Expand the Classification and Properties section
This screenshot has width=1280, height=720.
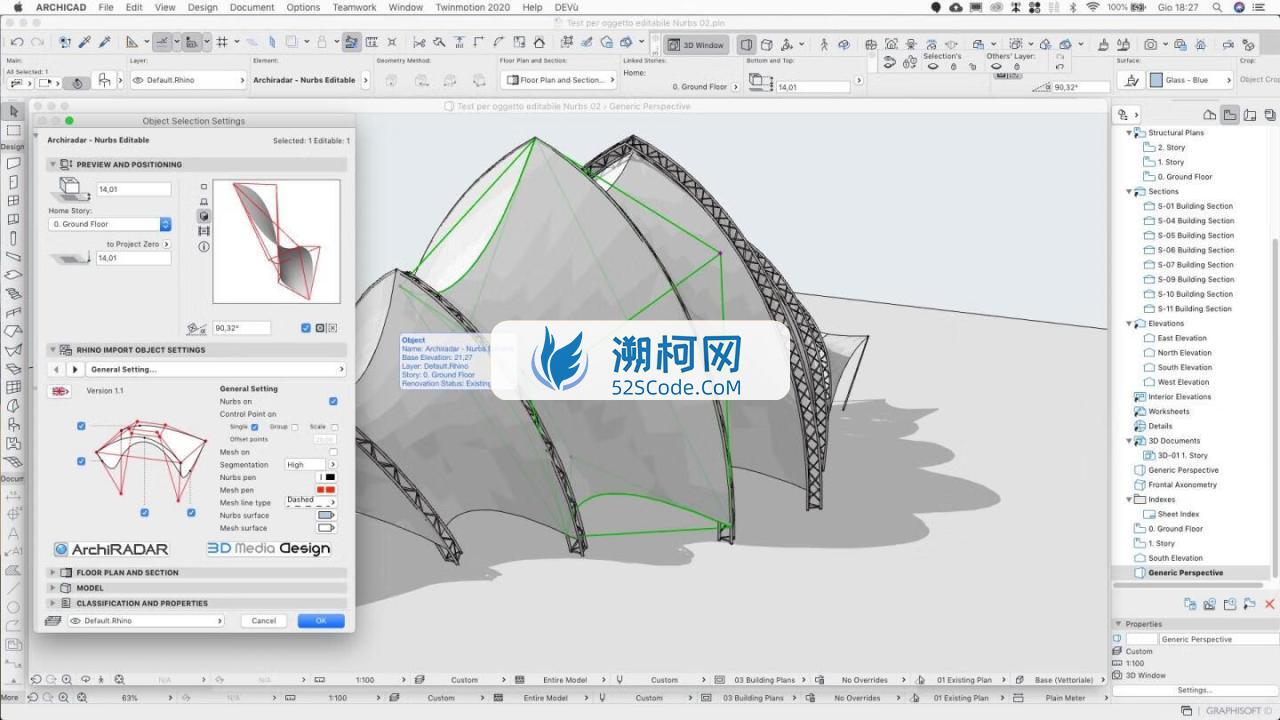(x=52, y=603)
